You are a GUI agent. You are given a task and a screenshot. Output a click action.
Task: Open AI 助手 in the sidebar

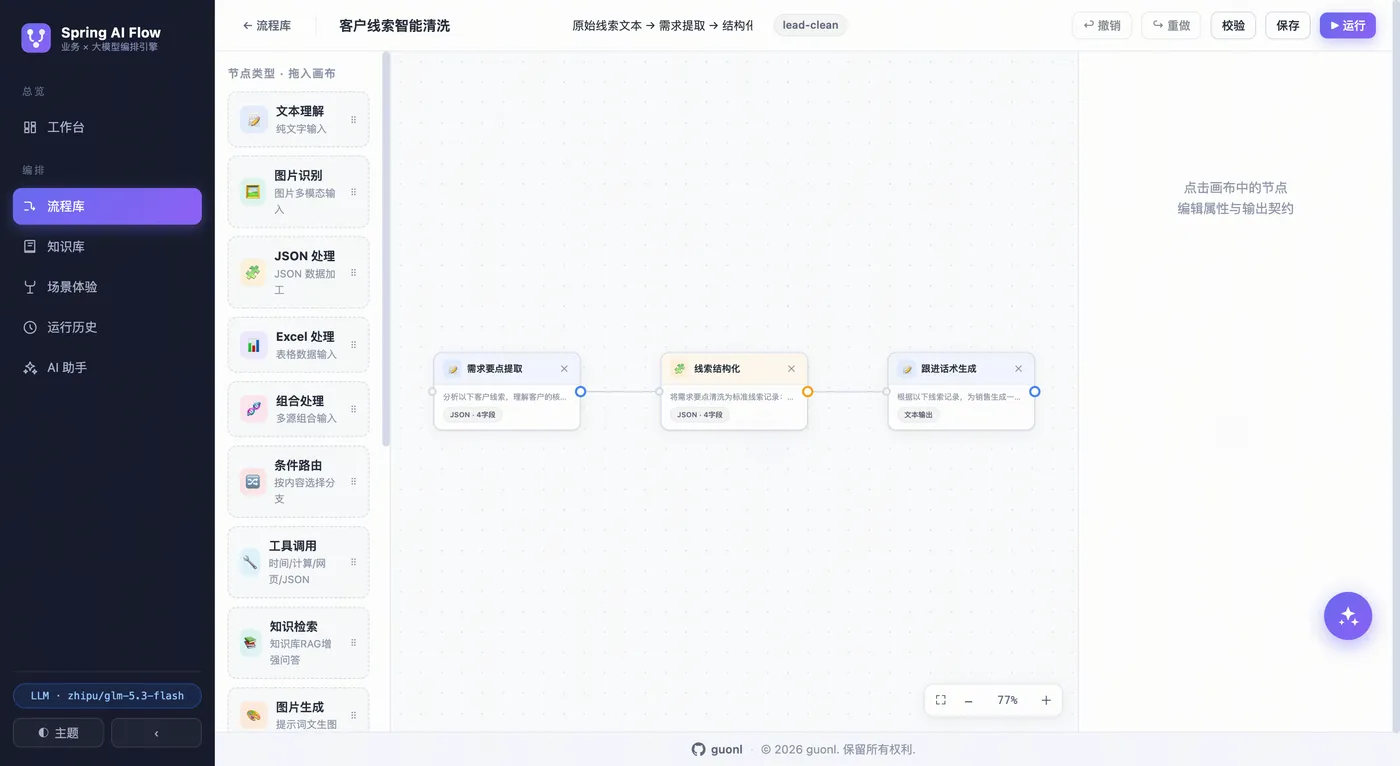(107, 367)
